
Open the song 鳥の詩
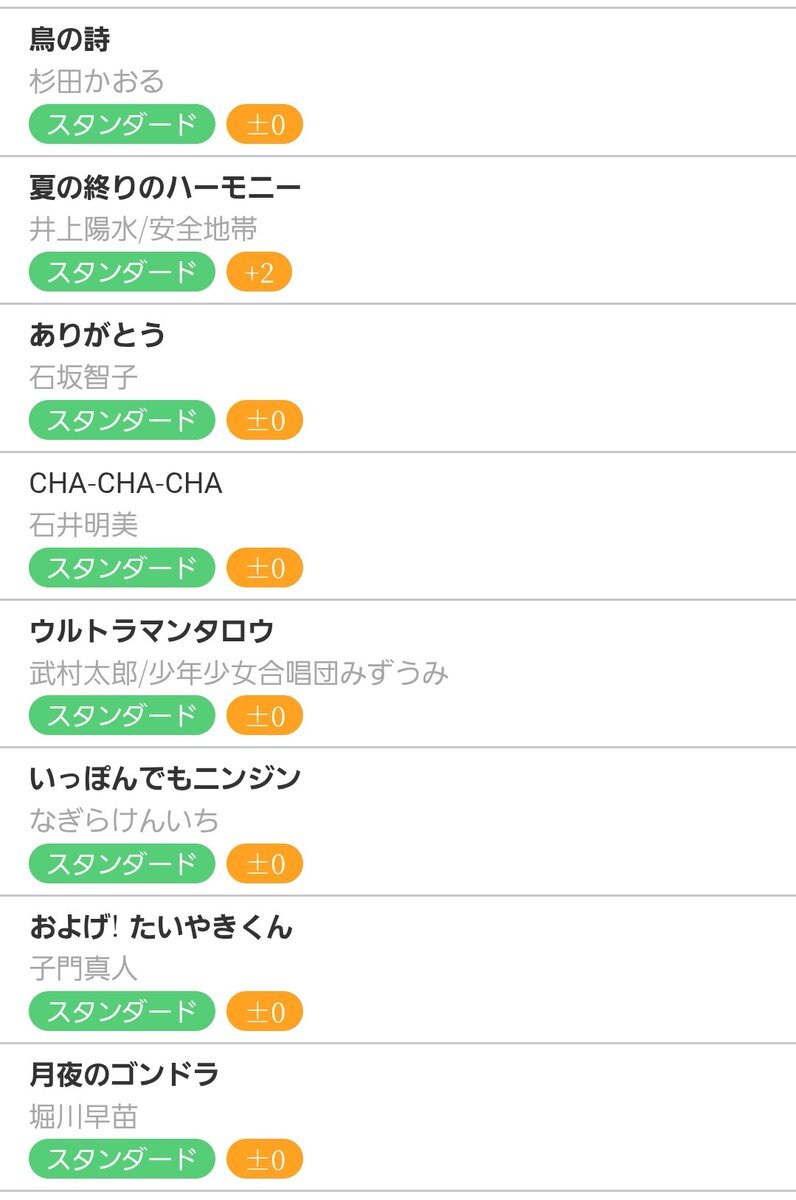70,41
